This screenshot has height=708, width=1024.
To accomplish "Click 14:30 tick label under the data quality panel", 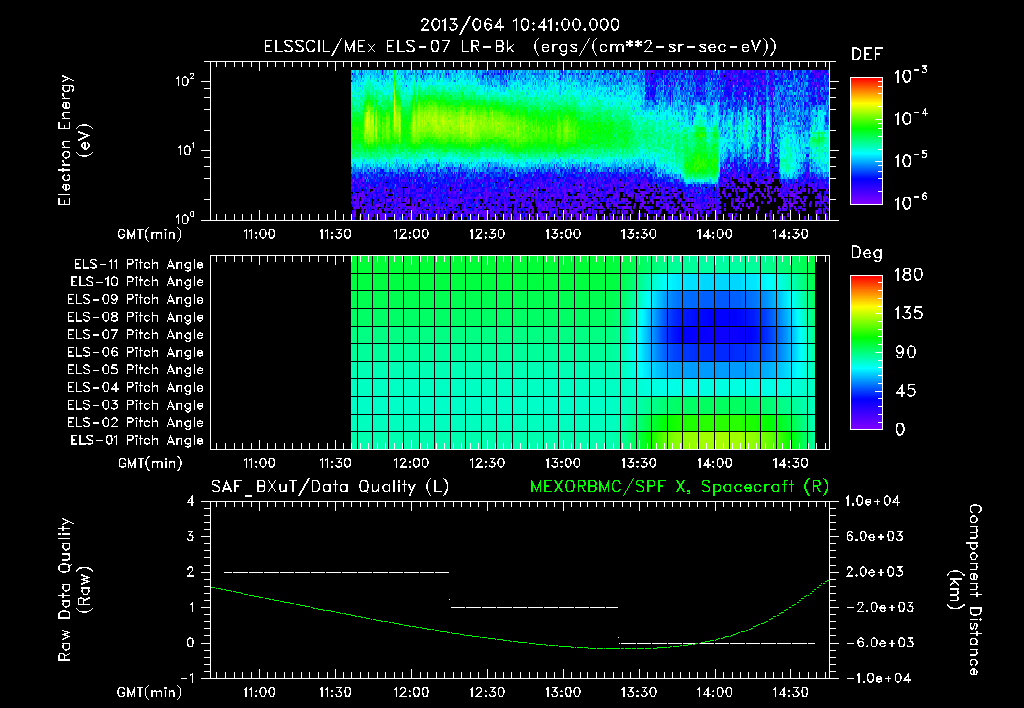I will coord(790,692).
